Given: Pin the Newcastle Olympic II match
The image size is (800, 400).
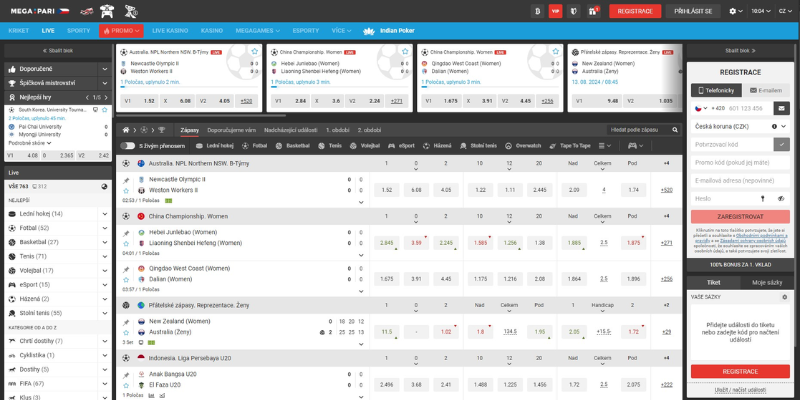Looking at the screenshot, I should (x=126, y=180).
